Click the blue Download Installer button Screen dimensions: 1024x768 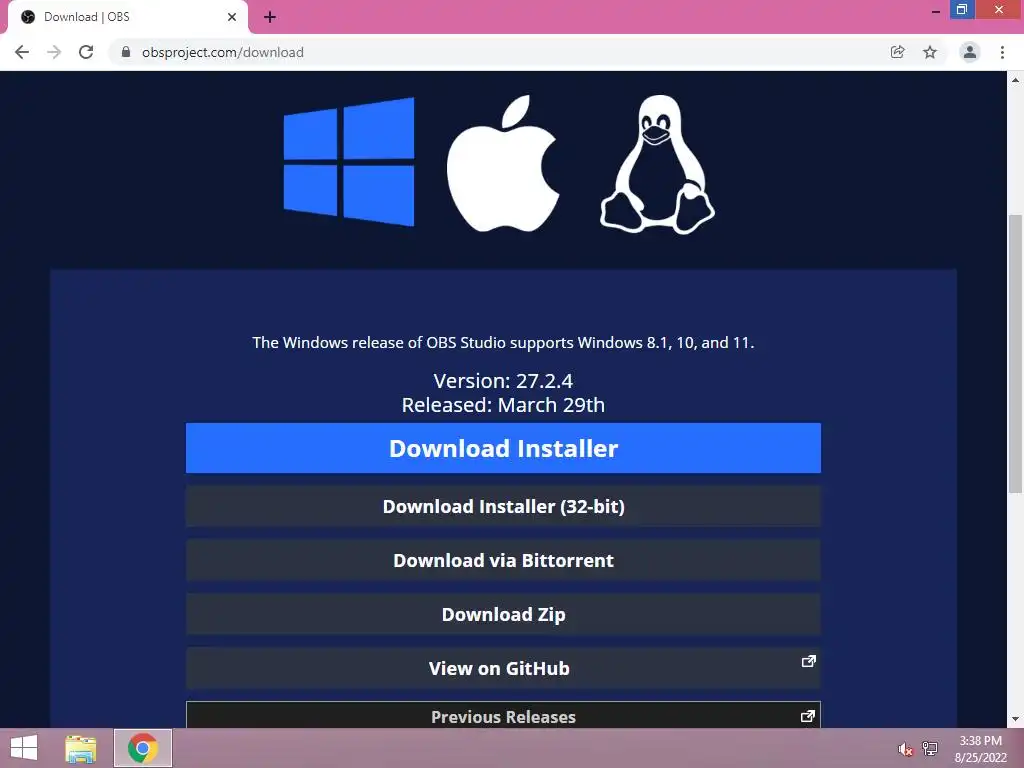(x=503, y=448)
